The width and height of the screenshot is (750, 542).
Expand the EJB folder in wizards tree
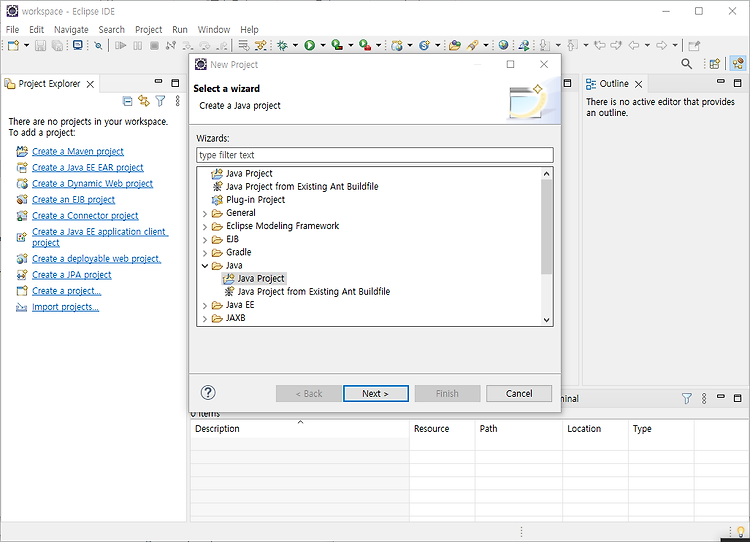tap(205, 240)
